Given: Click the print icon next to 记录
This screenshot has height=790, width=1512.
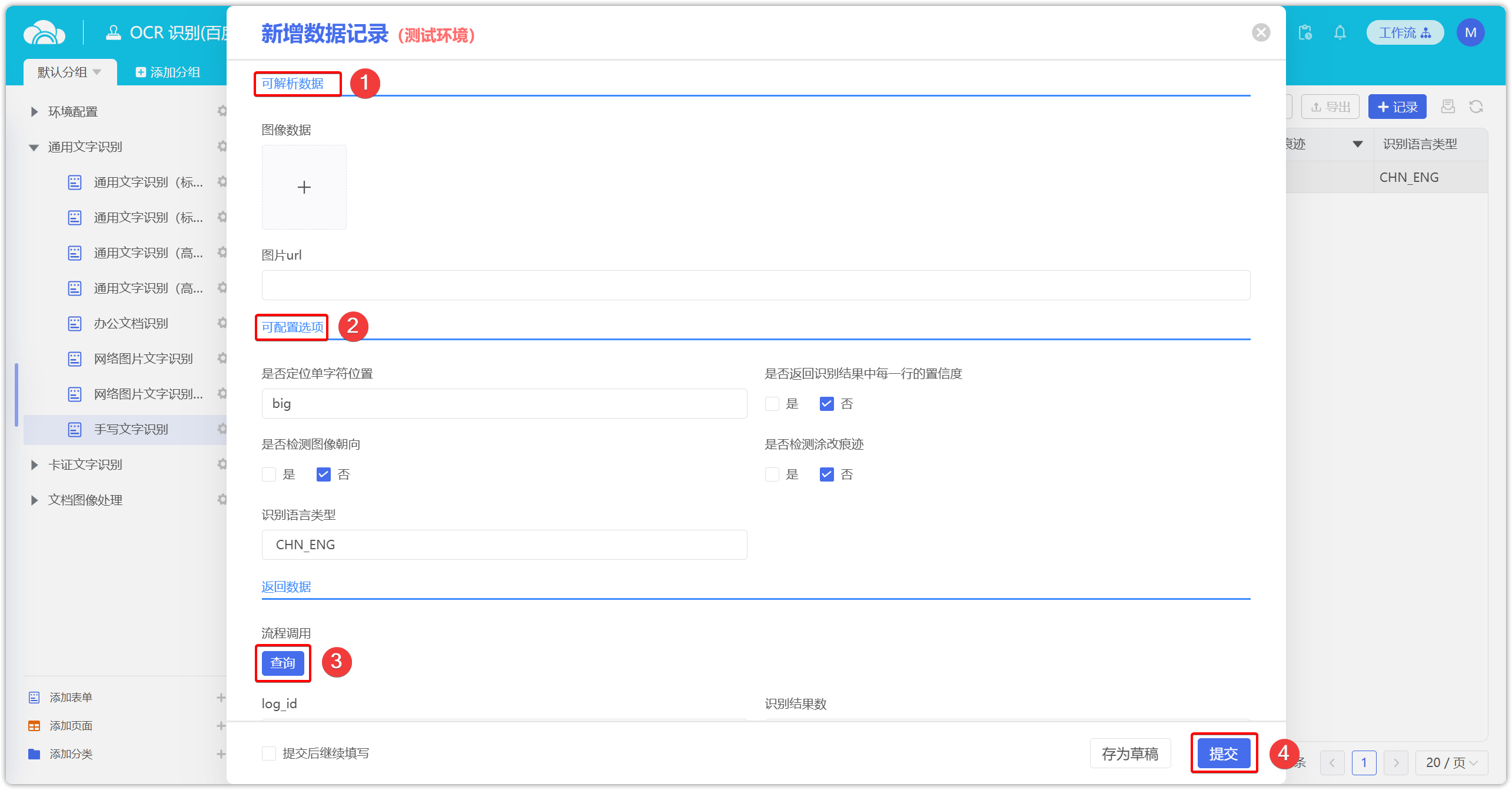Looking at the screenshot, I should click(1448, 107).
